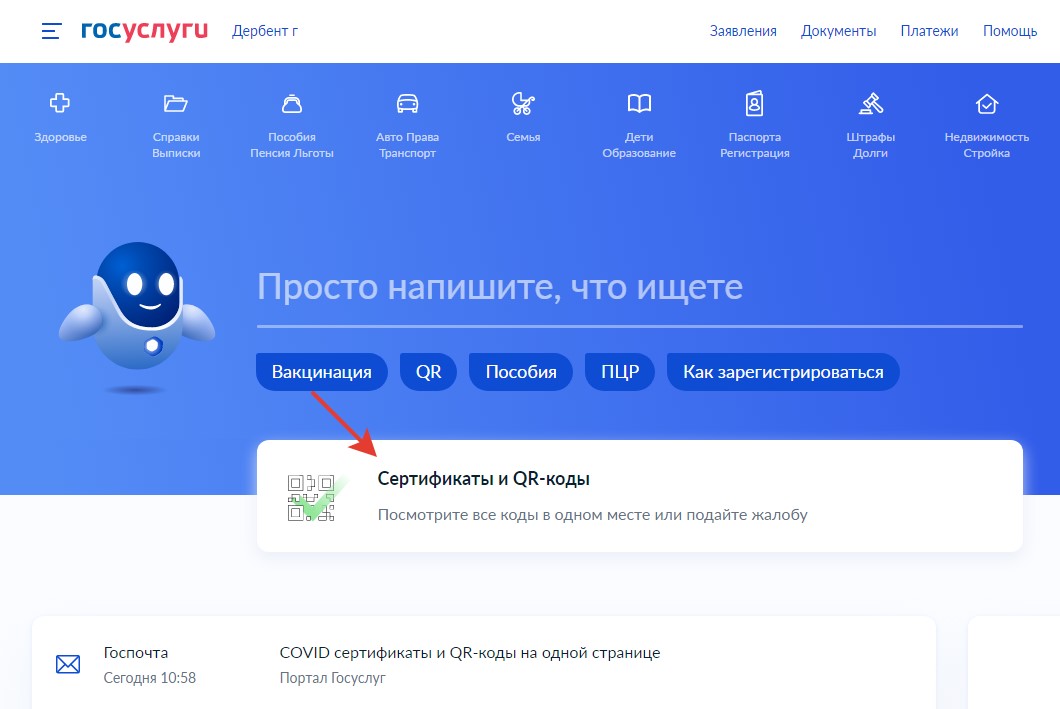Screen dimensions: 1060x709
Task: Go to the Документы section
Action: tap(838, 31)
